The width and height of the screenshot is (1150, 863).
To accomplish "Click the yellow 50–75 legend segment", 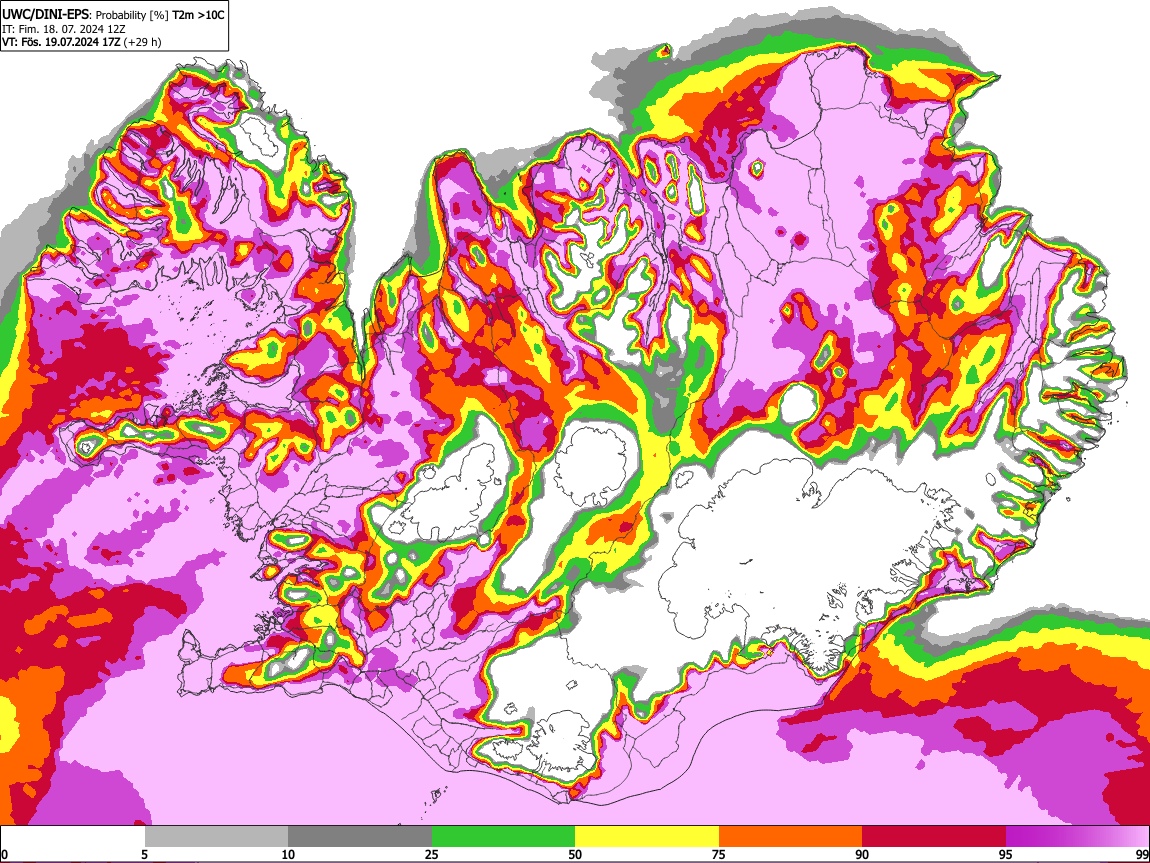I will (647, 836).
